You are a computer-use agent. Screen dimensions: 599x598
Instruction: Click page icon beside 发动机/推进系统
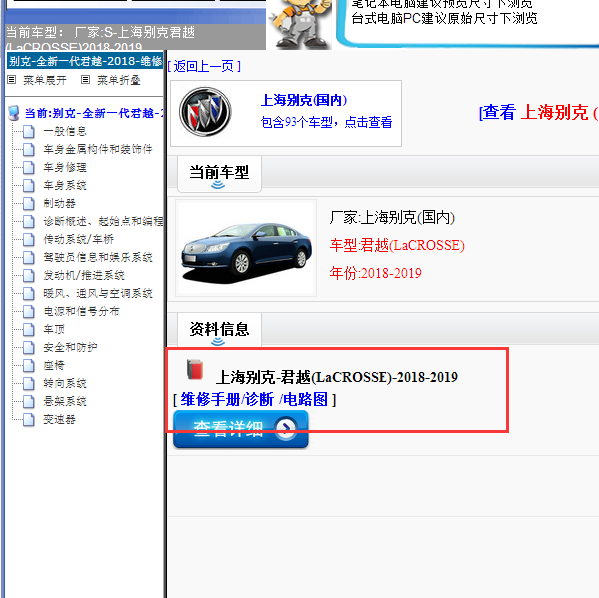pyautogui.click(x=29, y=275)
